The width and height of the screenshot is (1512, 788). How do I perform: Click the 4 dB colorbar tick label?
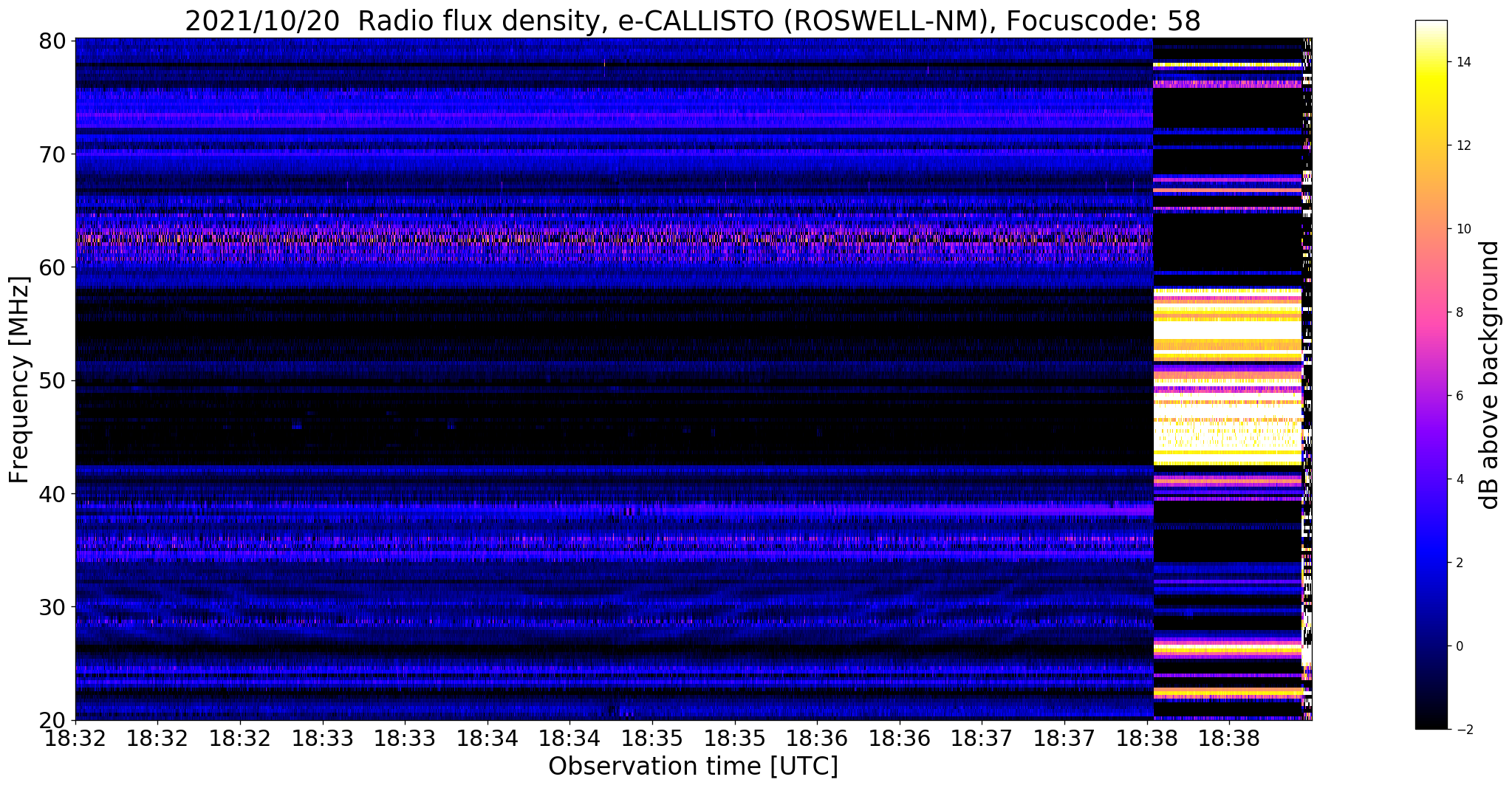[1458, 479]
